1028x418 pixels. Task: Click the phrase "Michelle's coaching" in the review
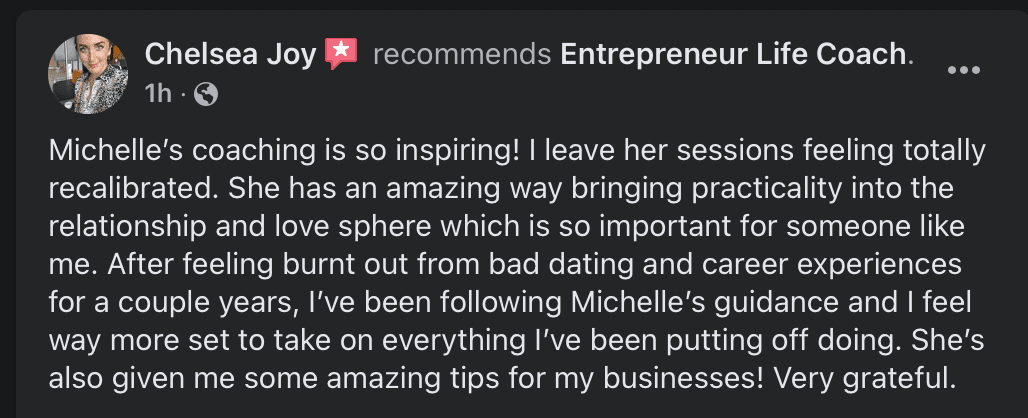[x=158, y=151]
